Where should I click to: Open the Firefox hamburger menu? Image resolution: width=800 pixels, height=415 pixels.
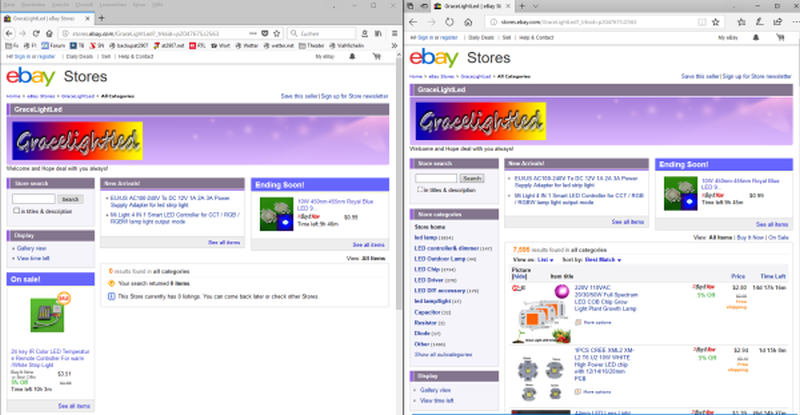click(394, 33)
